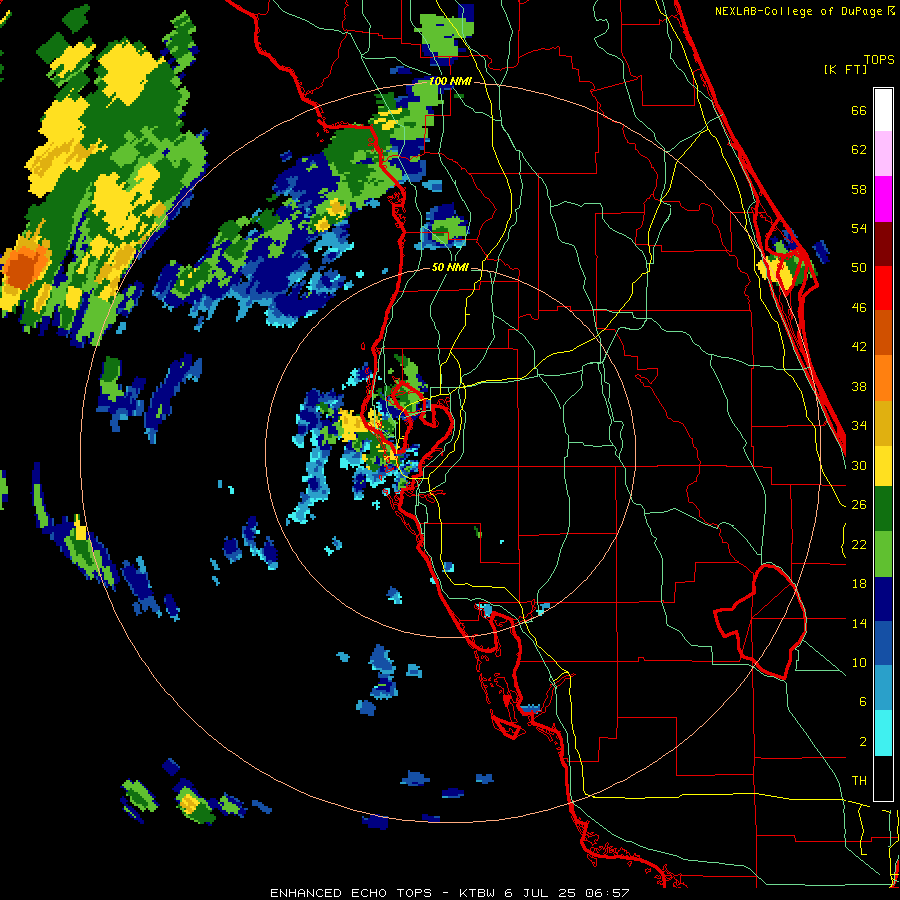Click the legend value 34
This screenshot has width=900, height=900.
click(x=859, y=426)
